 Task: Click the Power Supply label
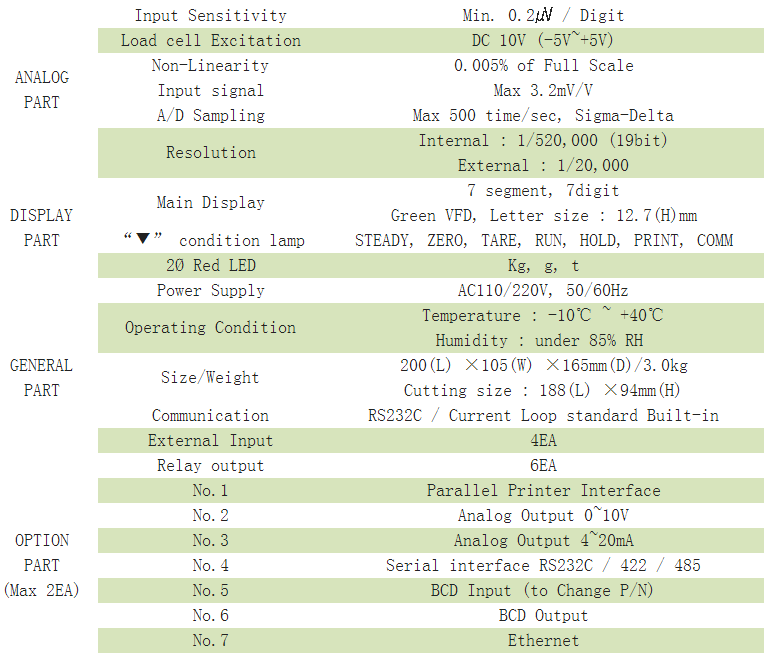[210, 290]
